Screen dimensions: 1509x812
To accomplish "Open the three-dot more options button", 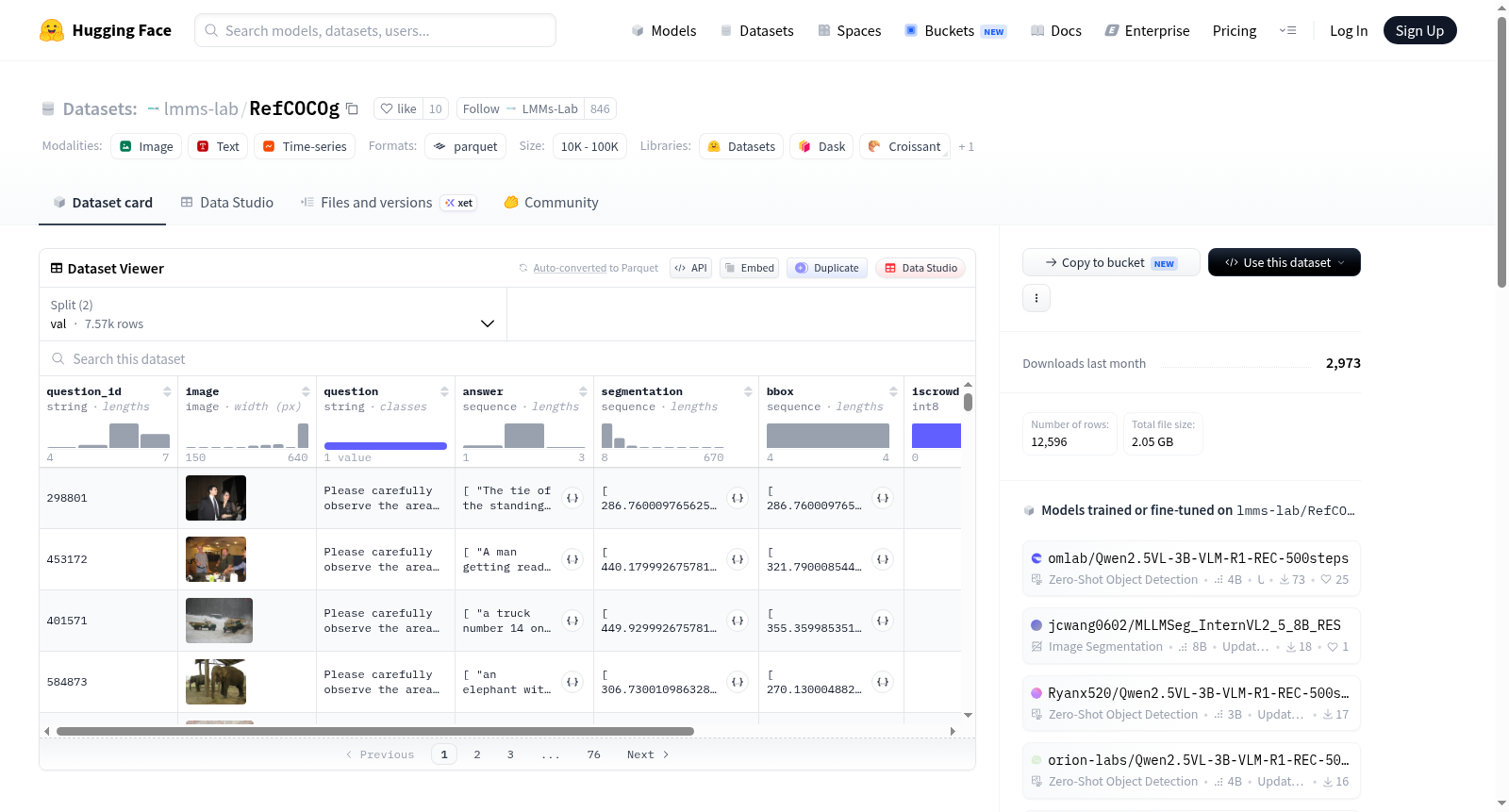I will coord(1036,298).
